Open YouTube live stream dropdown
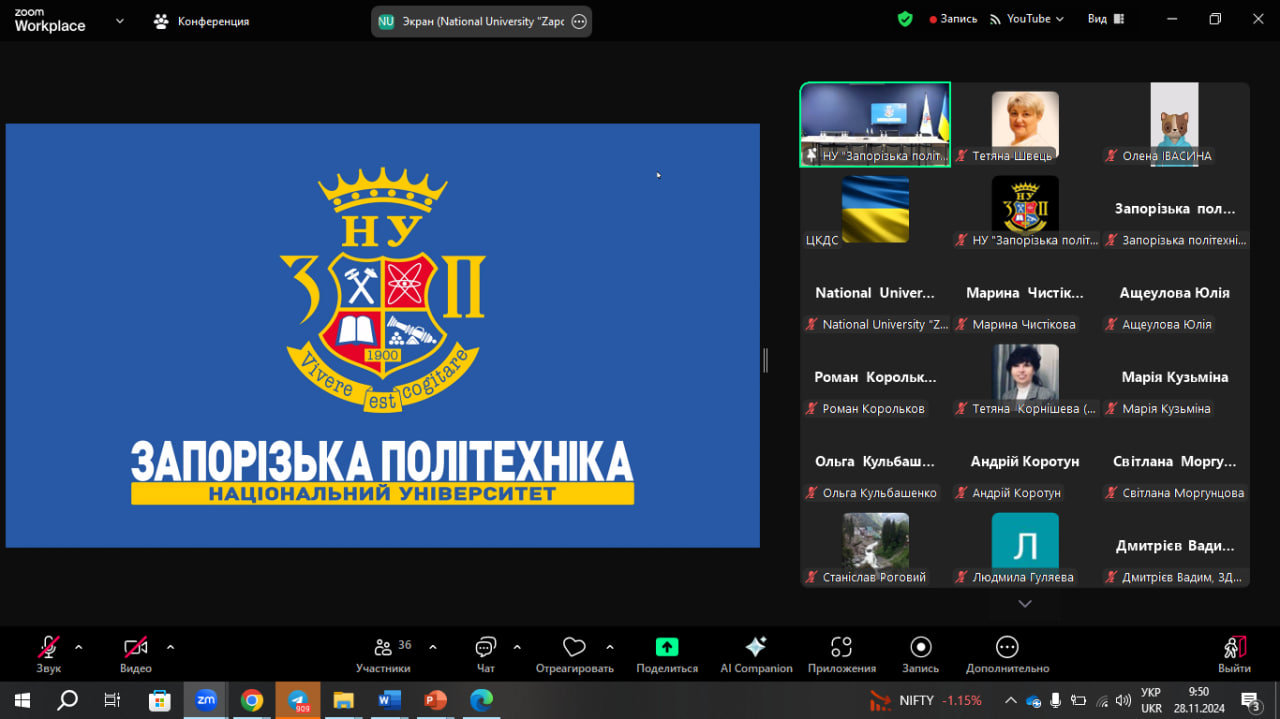 point(1027,19)
